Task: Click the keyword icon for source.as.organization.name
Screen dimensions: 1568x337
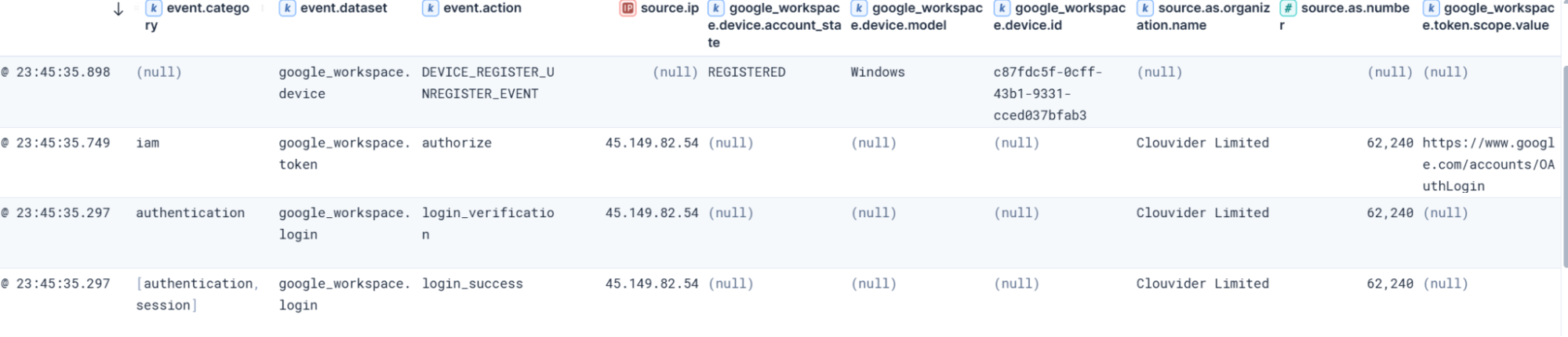Action: coord(1145,9)
